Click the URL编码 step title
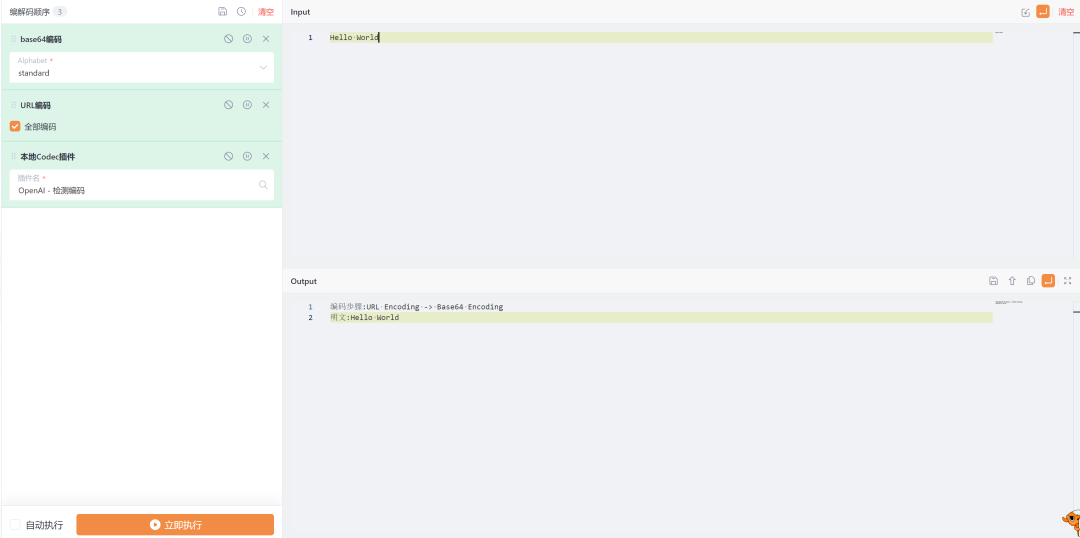Screen dimensions: 1080x538 pos(35,105)
